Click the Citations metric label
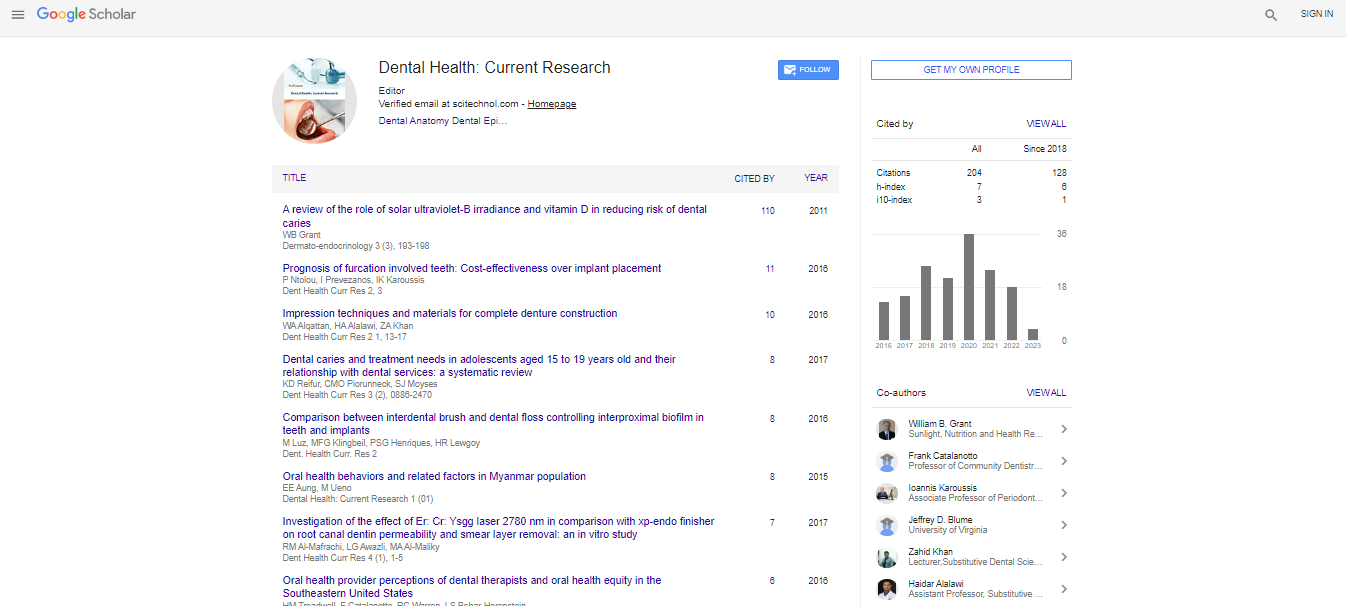 894,173
